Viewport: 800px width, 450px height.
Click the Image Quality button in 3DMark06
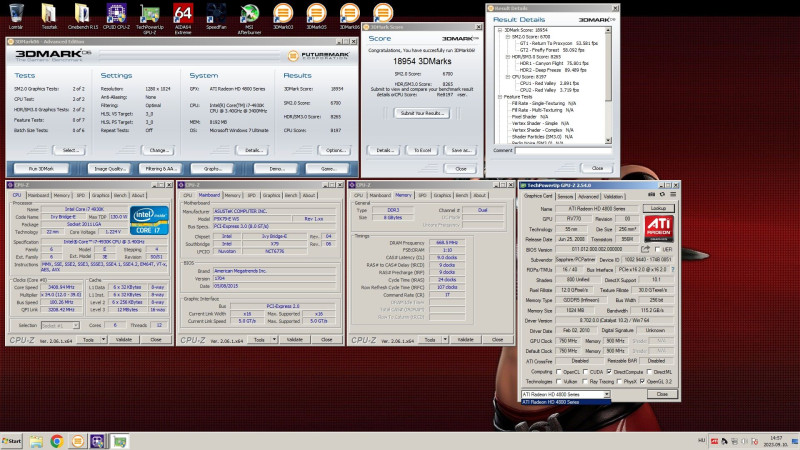pos(109,168)
